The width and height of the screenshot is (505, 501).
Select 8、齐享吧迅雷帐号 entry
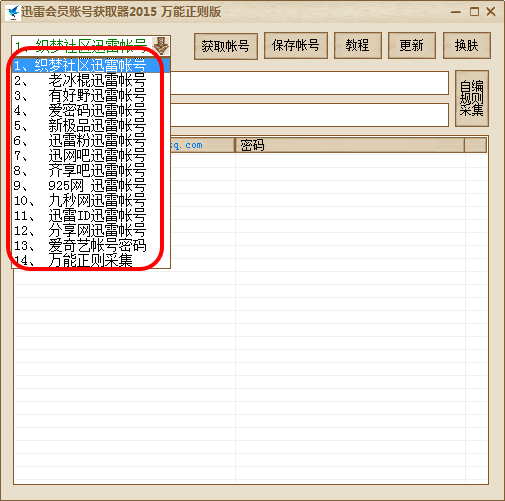coord(91,170)
